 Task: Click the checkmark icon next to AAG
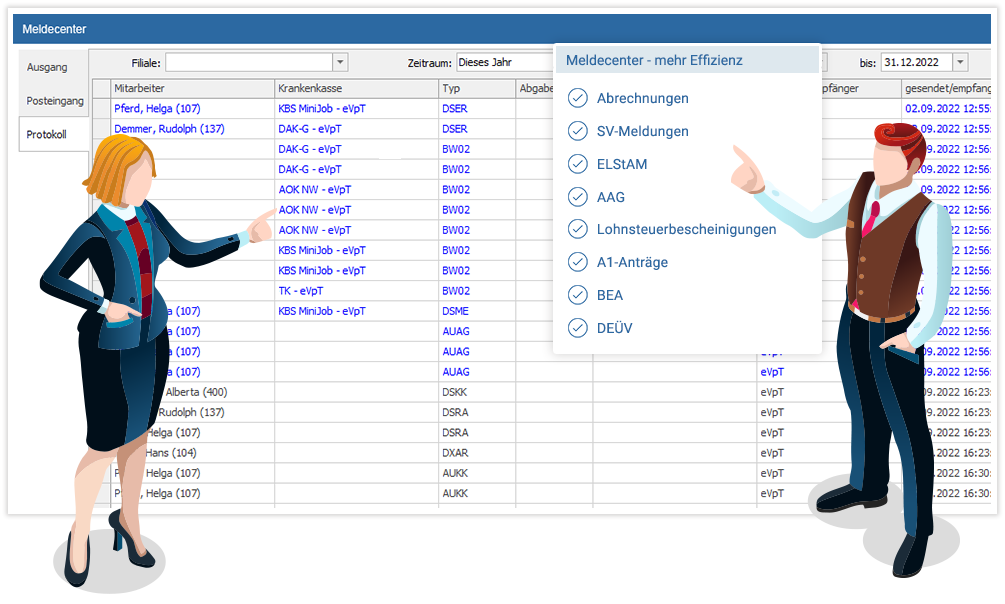coord(577,197)
